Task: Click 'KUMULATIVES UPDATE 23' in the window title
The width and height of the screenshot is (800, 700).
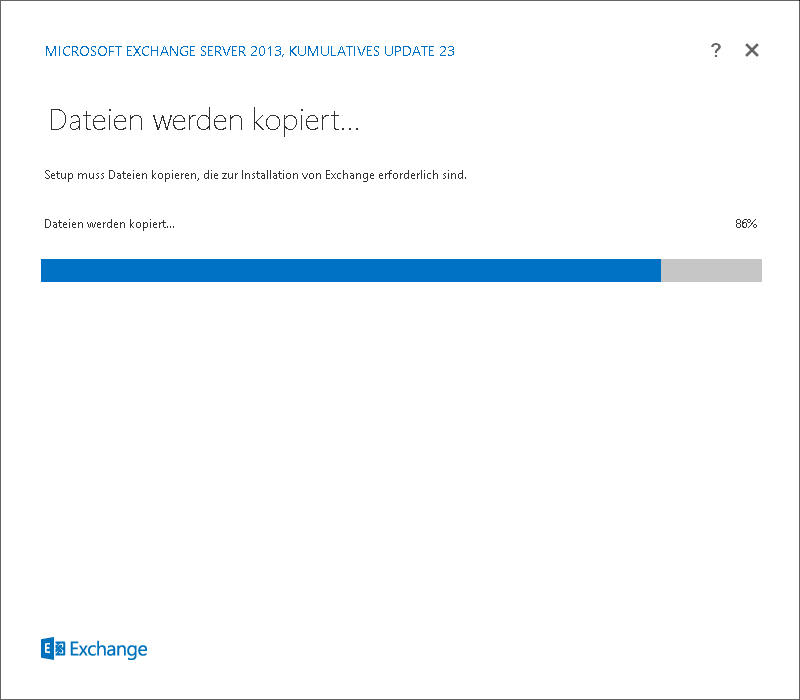Action: coord(371,51)
